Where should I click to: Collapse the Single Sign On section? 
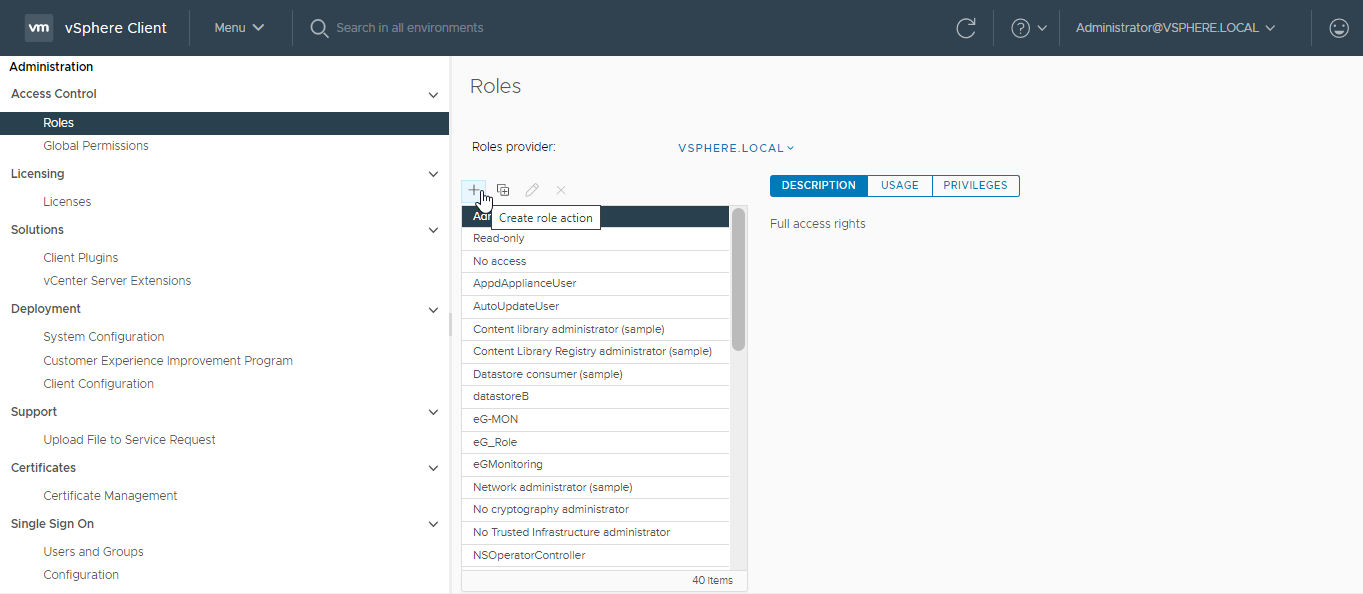[x=433, y=525]
